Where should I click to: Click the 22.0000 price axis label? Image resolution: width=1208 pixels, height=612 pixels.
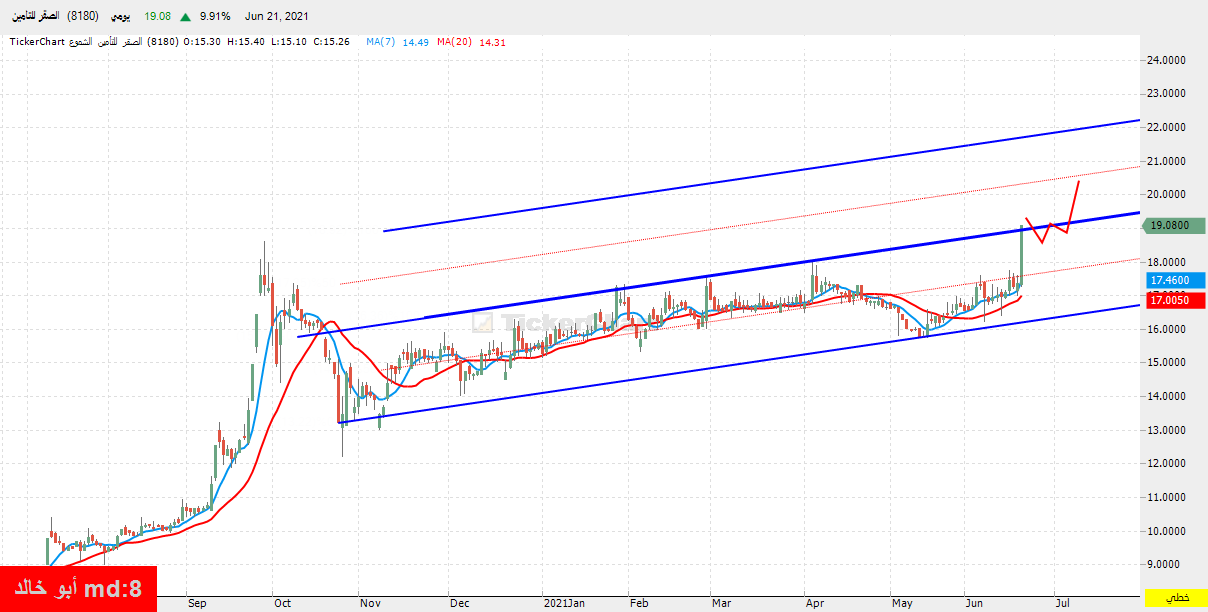[1167, 127]
